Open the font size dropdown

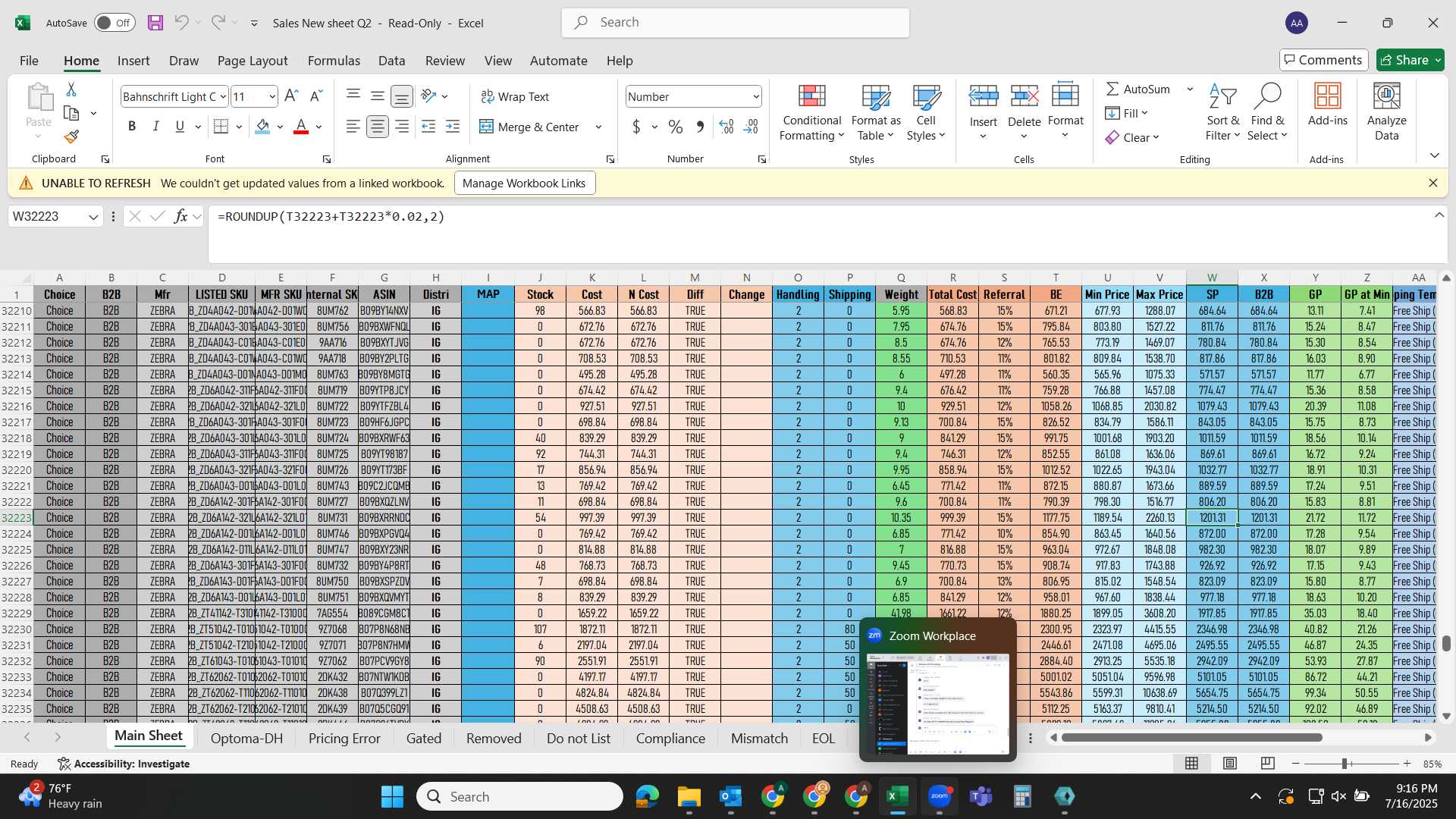(x=272, y=97)
